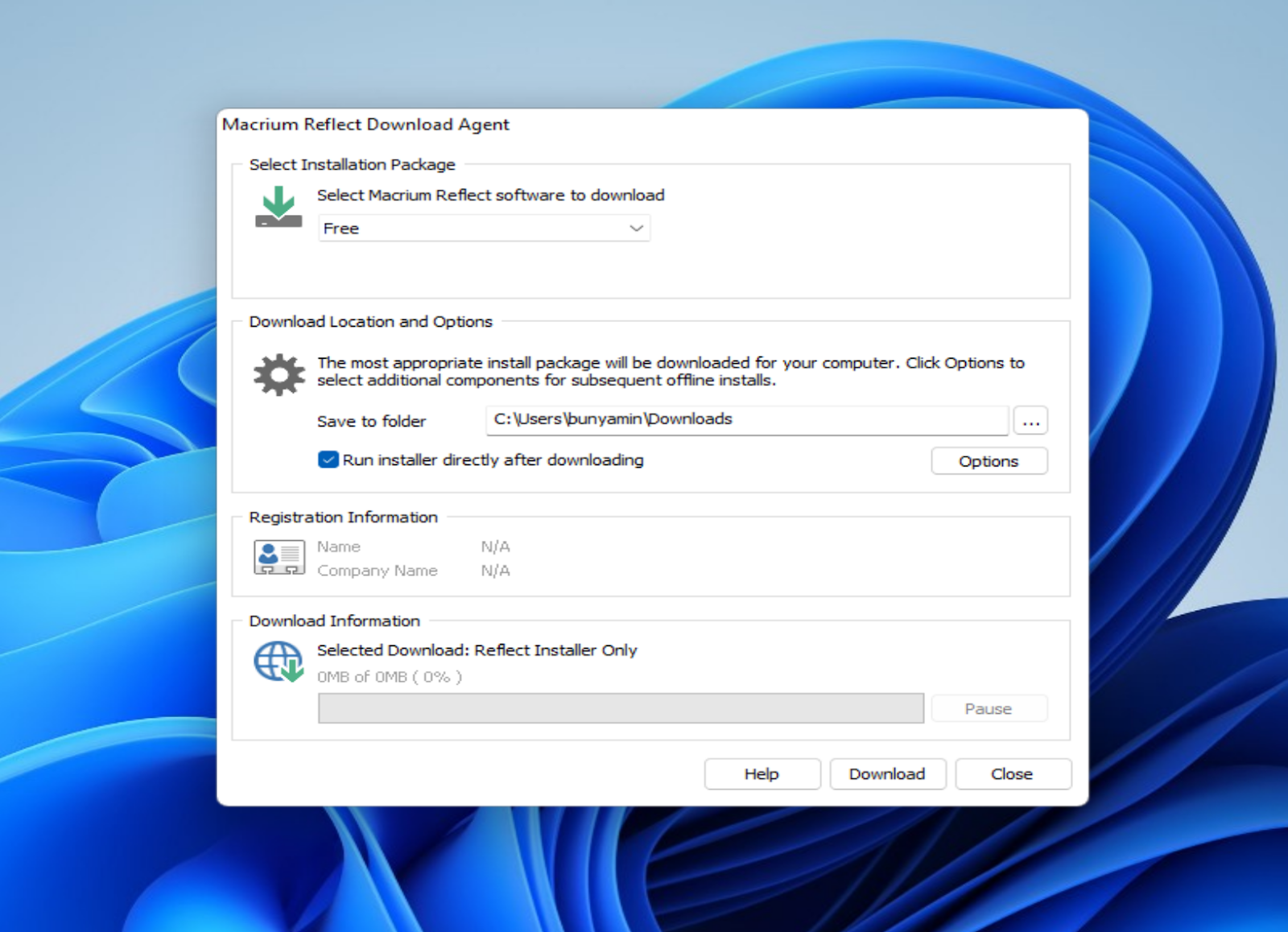
Task: Click the green download arrow package icon
Action: click(279, 207)
